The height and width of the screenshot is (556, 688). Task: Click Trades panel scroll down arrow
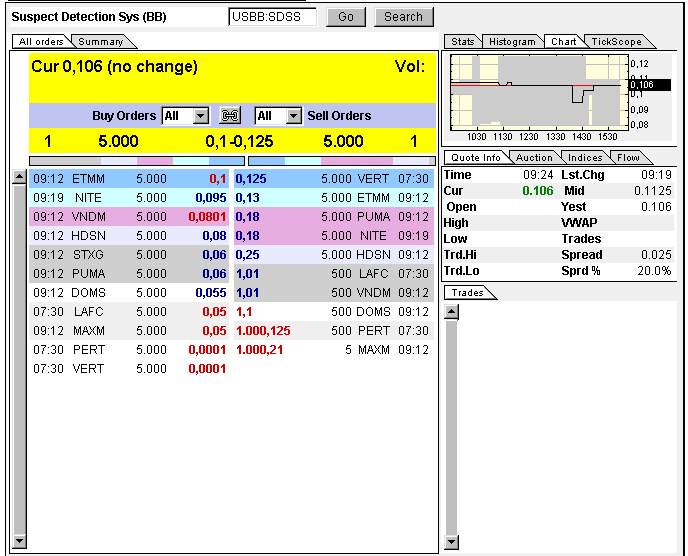(x=452, y=542)
